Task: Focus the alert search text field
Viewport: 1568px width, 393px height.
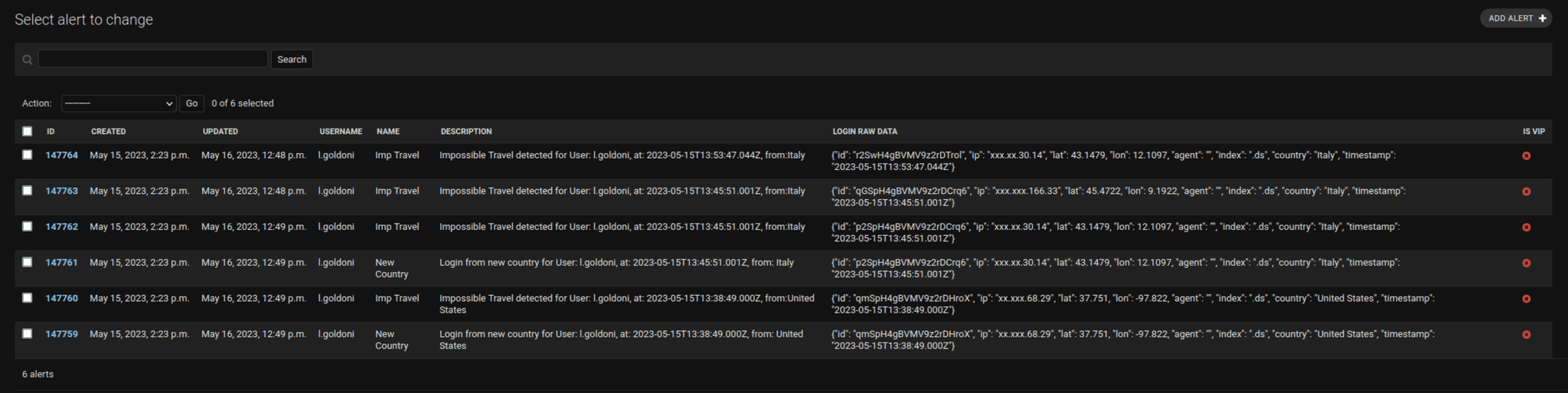Action: click(153, 59)
